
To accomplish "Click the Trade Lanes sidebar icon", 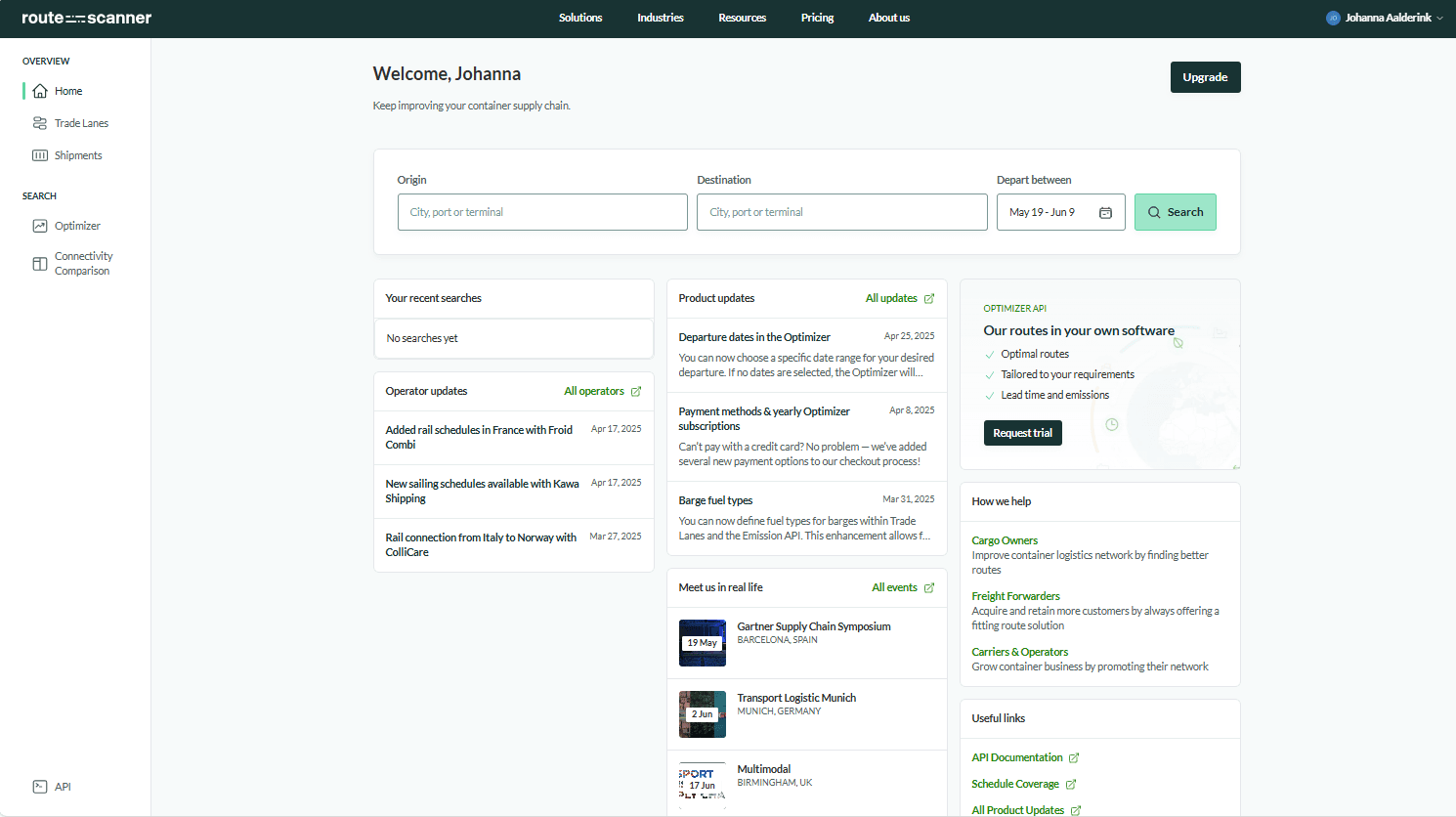I will (40, 123).
